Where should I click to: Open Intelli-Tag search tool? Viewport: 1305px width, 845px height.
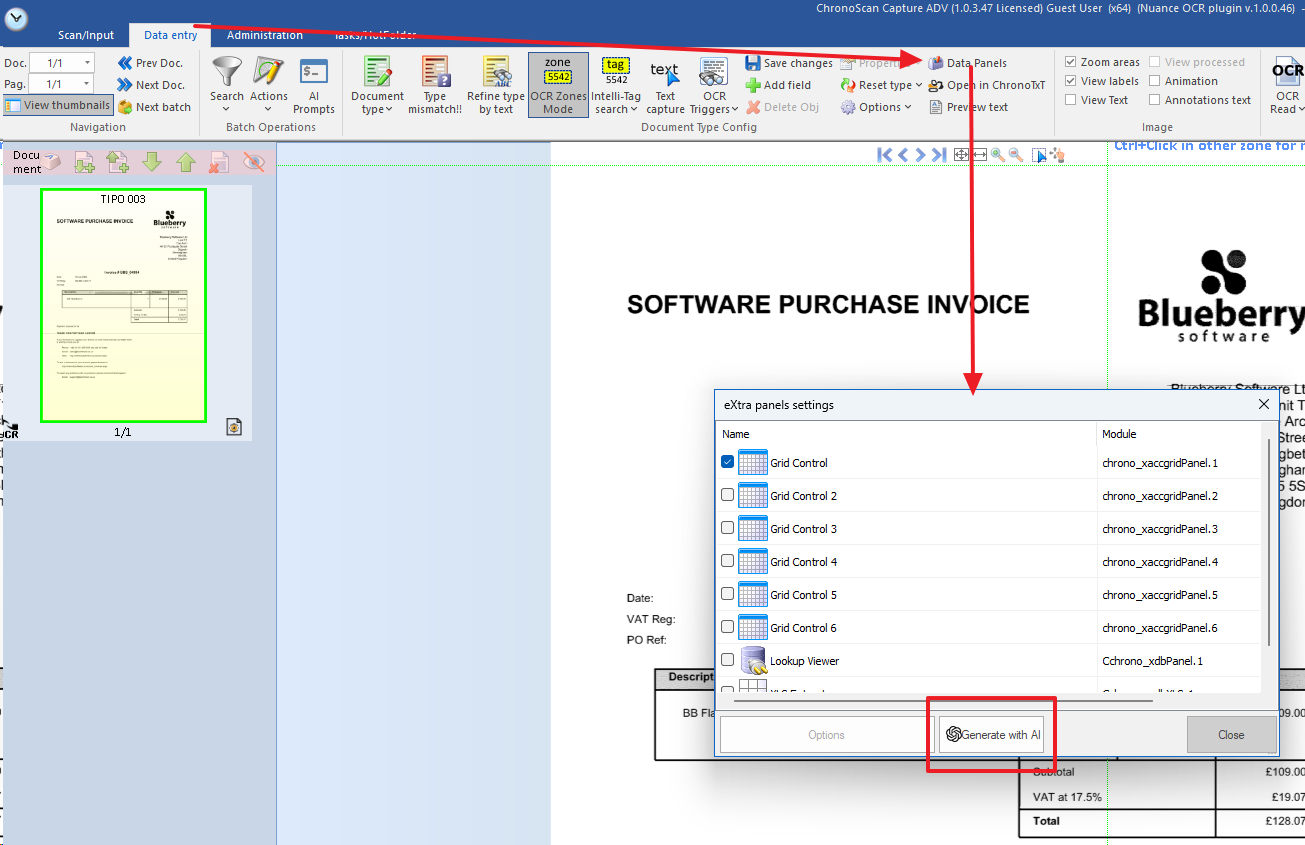coord(616,86)
